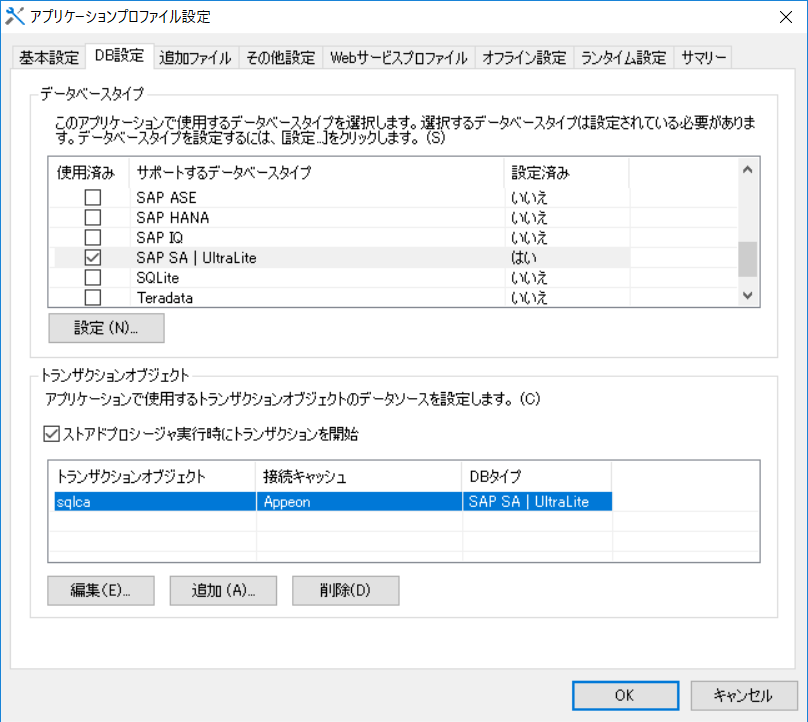Screen dimensions: 808x722
Task: Click the scrollbar down arrow in database list
Action: [x=748, y=293]
